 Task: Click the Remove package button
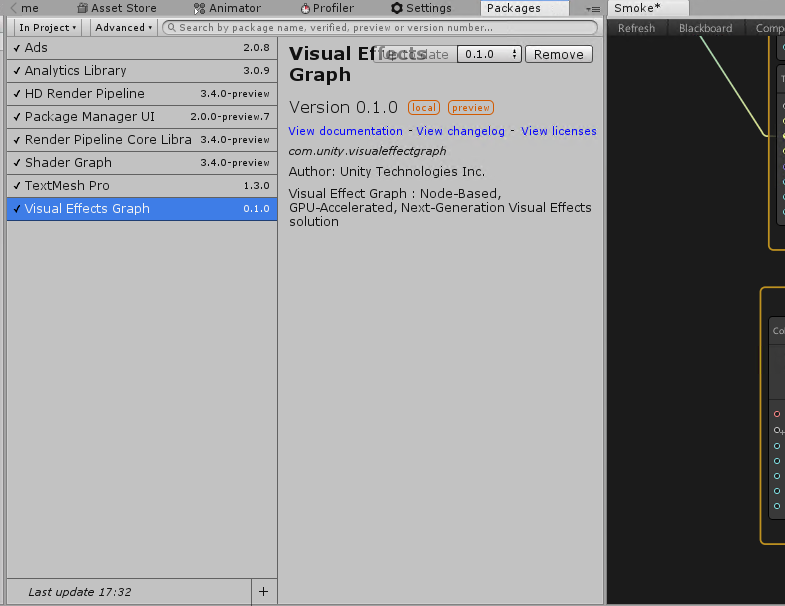[558, 54]
